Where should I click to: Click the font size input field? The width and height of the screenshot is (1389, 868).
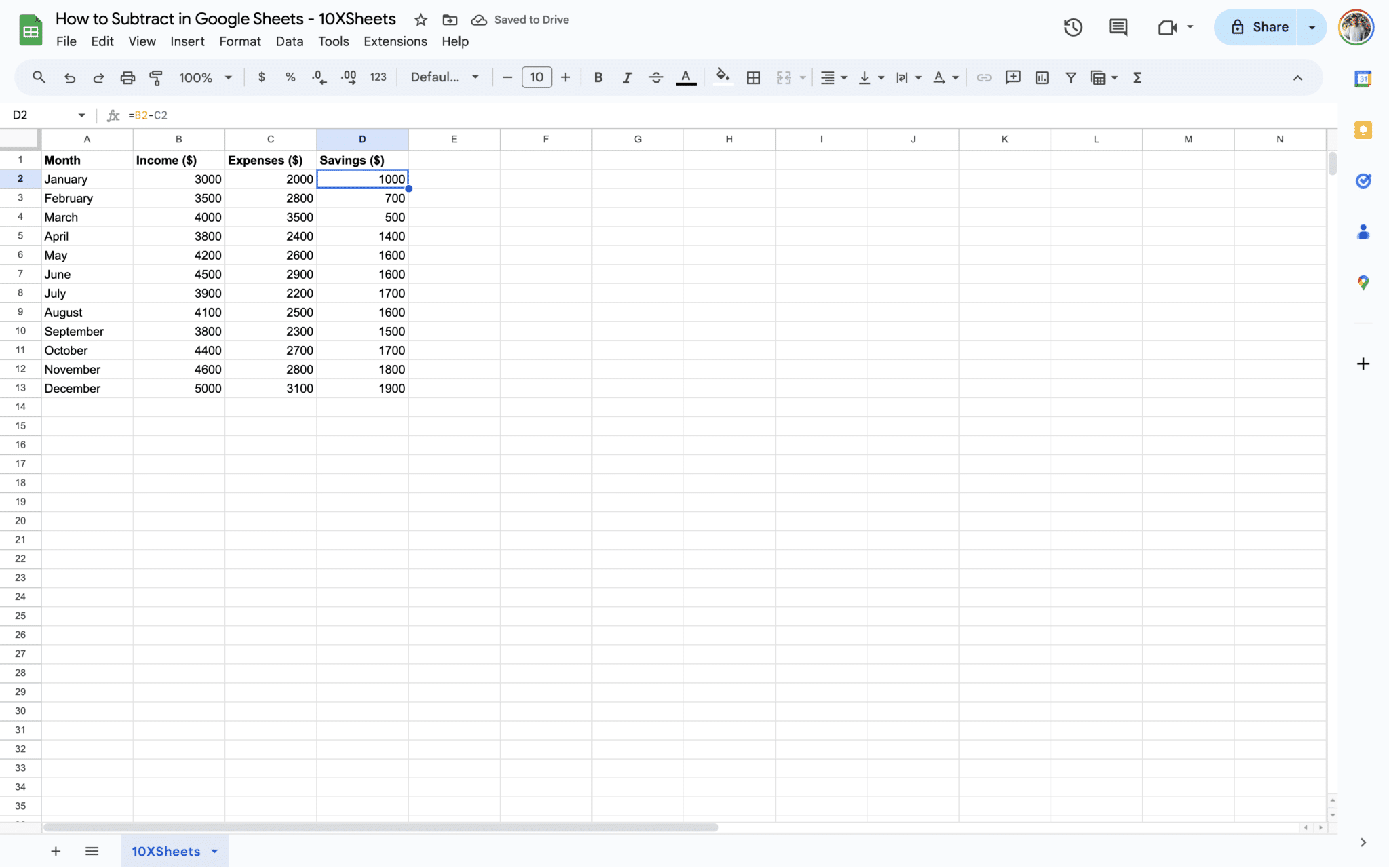[x=536, y=77]
